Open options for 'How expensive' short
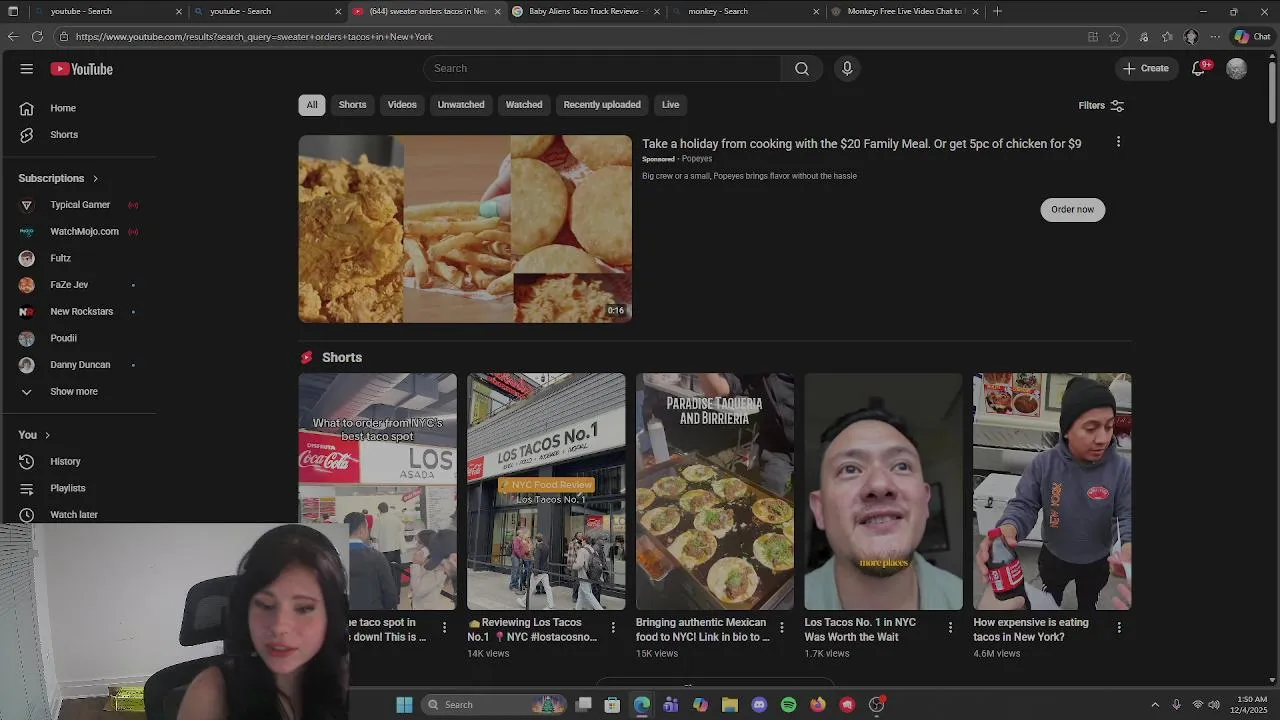Screen dimensions: 1280x720 click(1119, 627)
